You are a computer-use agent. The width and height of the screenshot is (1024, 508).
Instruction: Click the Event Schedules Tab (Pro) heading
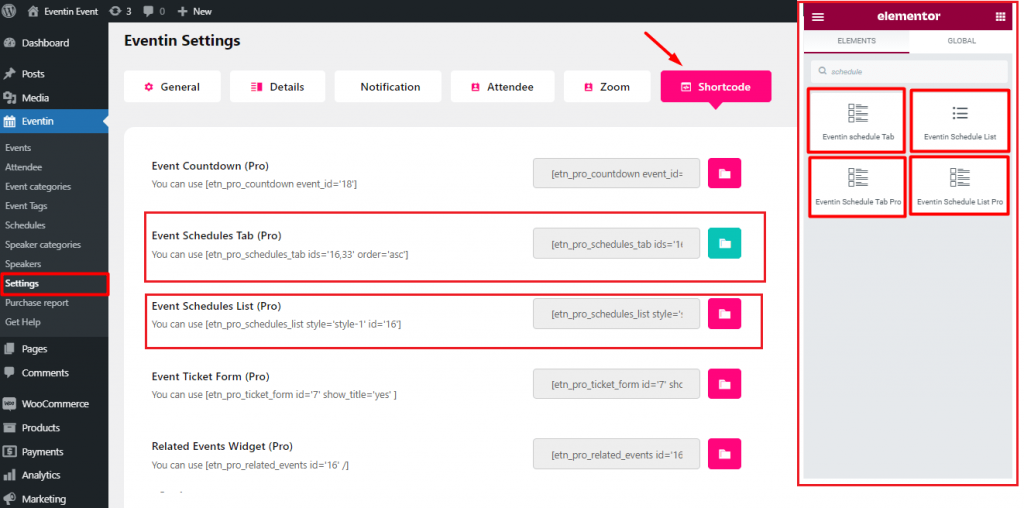(216, 236)
